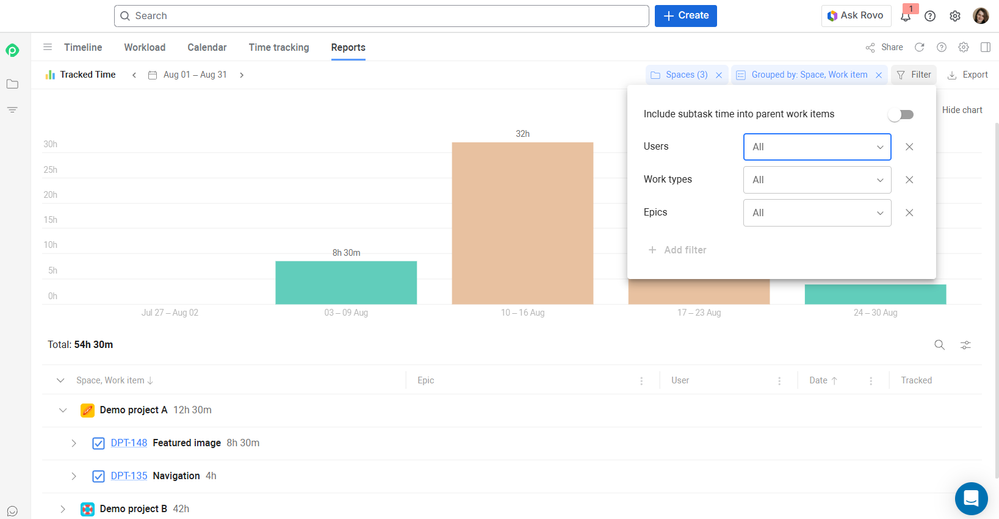Open the help question mark in top bar
Screen dimensions: 999x519
[930, 16]
